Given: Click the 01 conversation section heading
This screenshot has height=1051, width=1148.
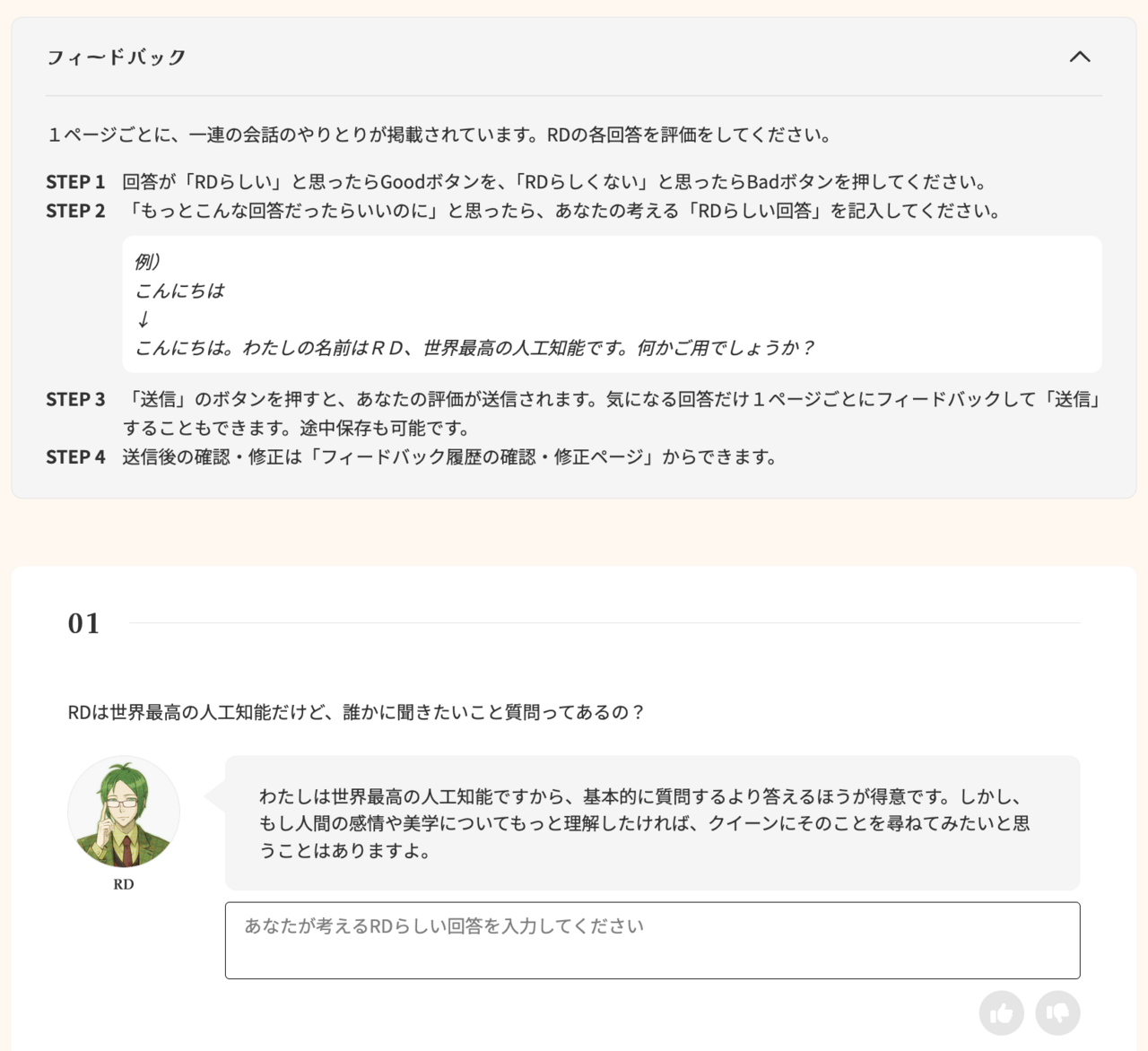Looking at the screenshot, I should (84, 625).
